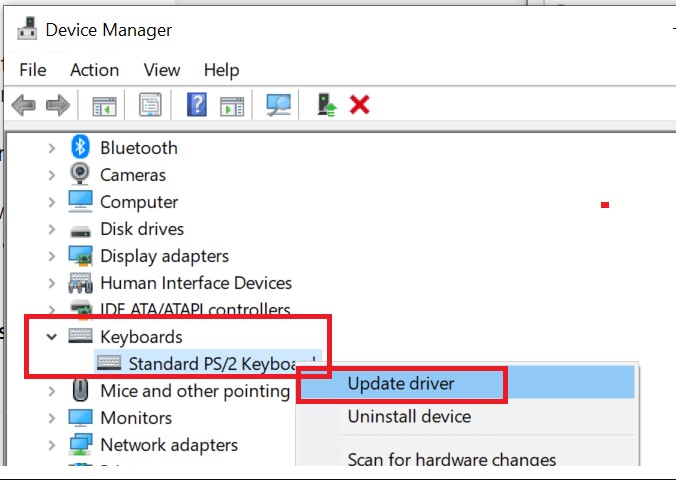Image resolution: width=676 pixels, height=480 pixels.
Task: Click the red X Uninstall device icon
Action: pos(360,105)
